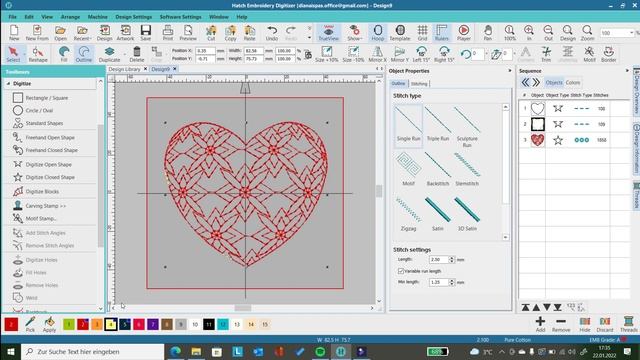Enable Variable run length checkbox

(x=401, y=271)
